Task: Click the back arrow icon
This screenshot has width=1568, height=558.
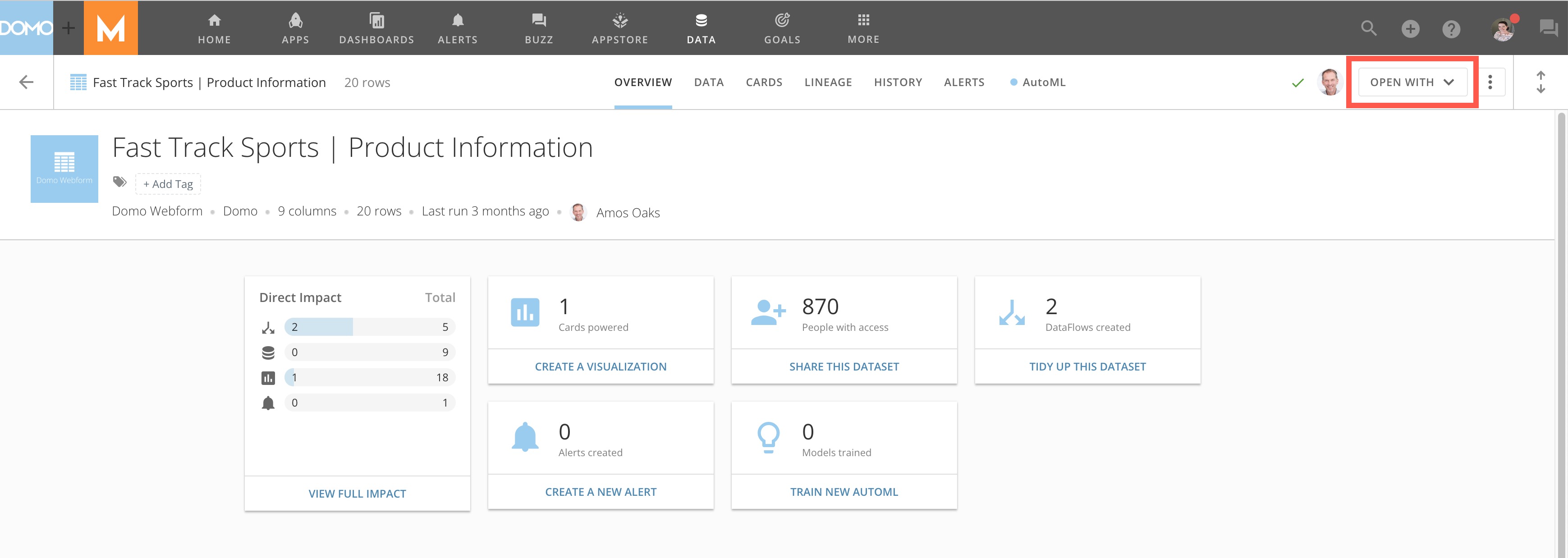Action: 26,82
